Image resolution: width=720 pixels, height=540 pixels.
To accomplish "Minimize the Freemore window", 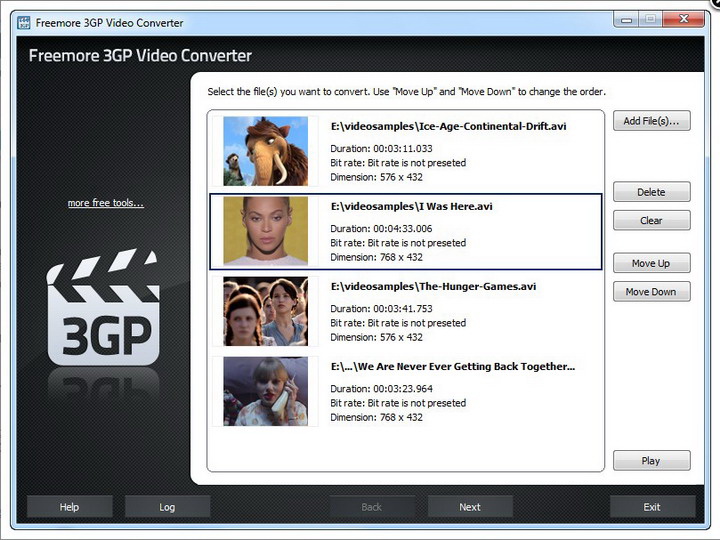I will (626, 20).
